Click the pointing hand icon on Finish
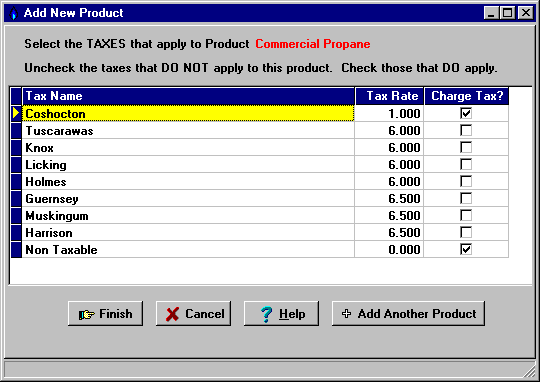The height and width of the screenshot is (382, 540). tap(86, 314)
